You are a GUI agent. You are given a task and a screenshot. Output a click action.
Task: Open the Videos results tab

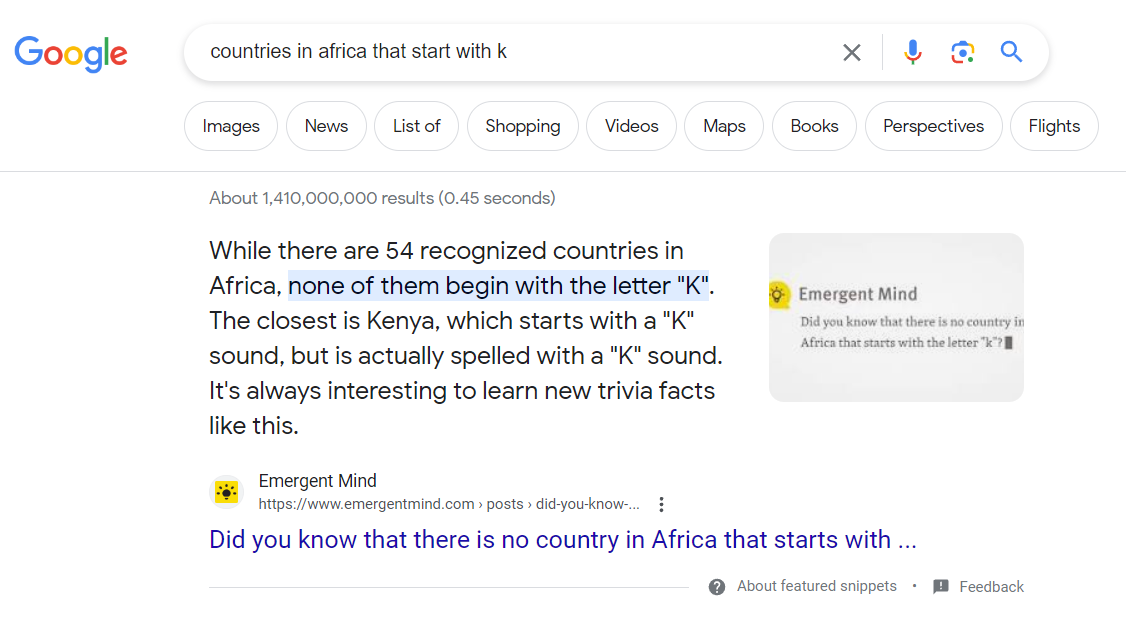click(632, 126)
